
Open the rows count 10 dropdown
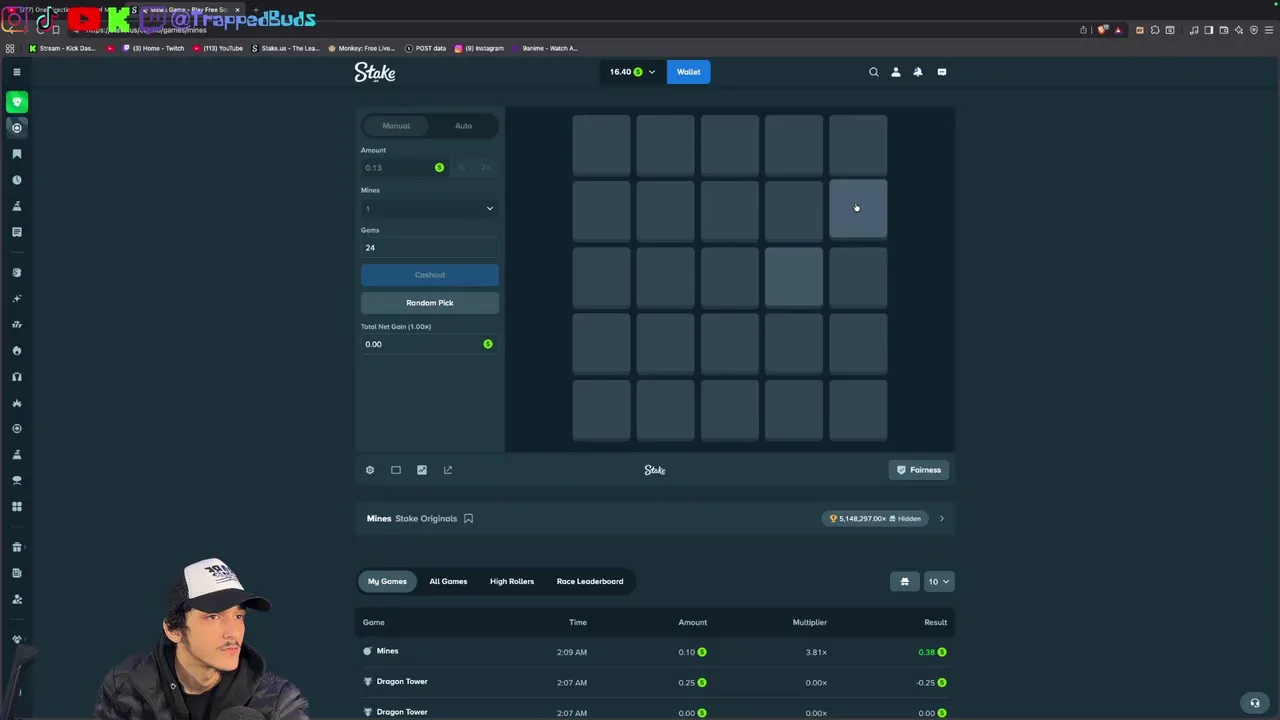pos(939,582)
